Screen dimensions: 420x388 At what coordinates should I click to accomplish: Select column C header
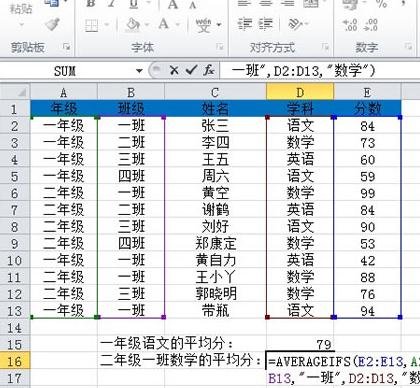coord(215,92)
